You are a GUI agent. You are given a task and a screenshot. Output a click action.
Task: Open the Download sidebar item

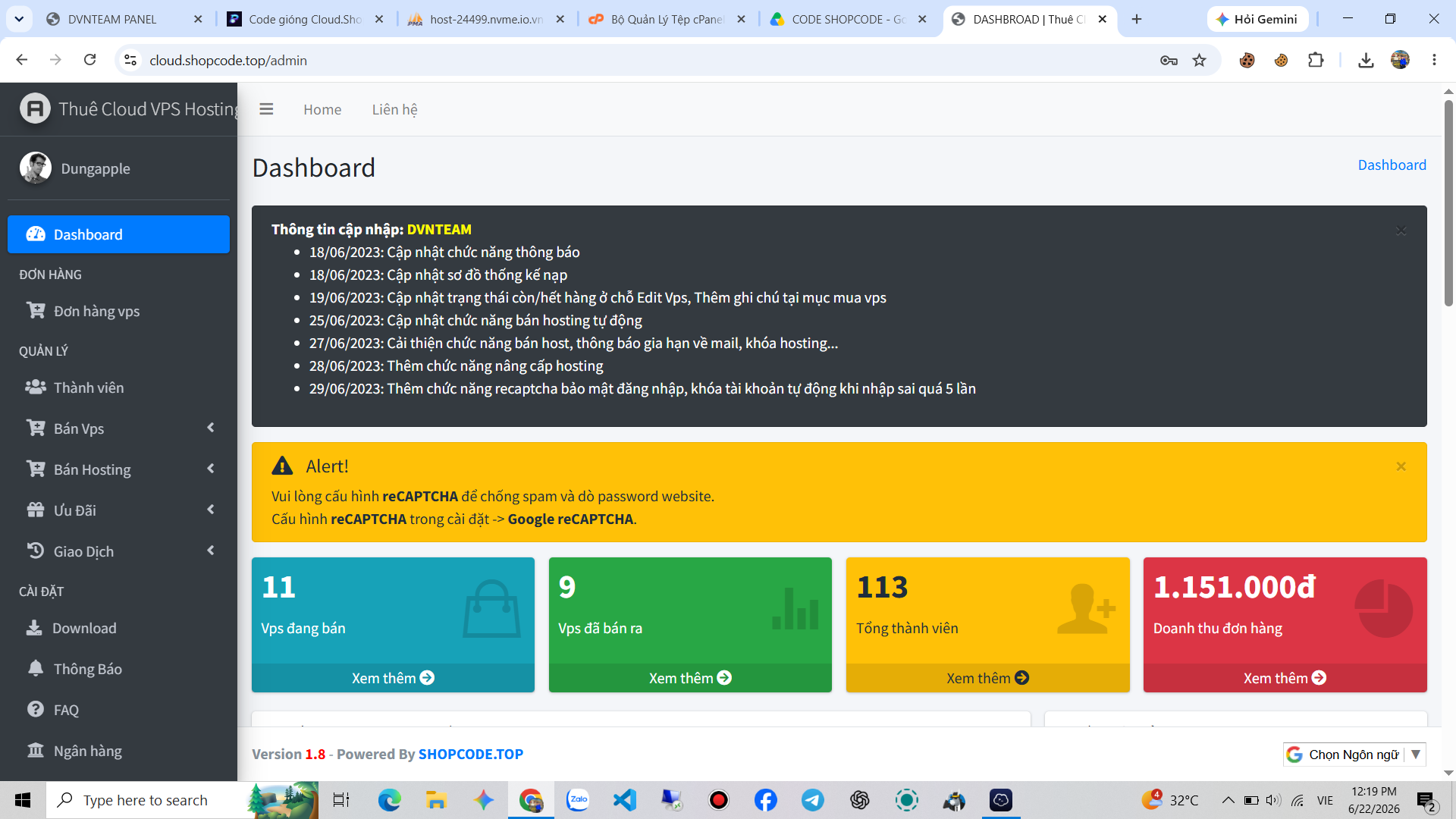[x=118, y=628]
